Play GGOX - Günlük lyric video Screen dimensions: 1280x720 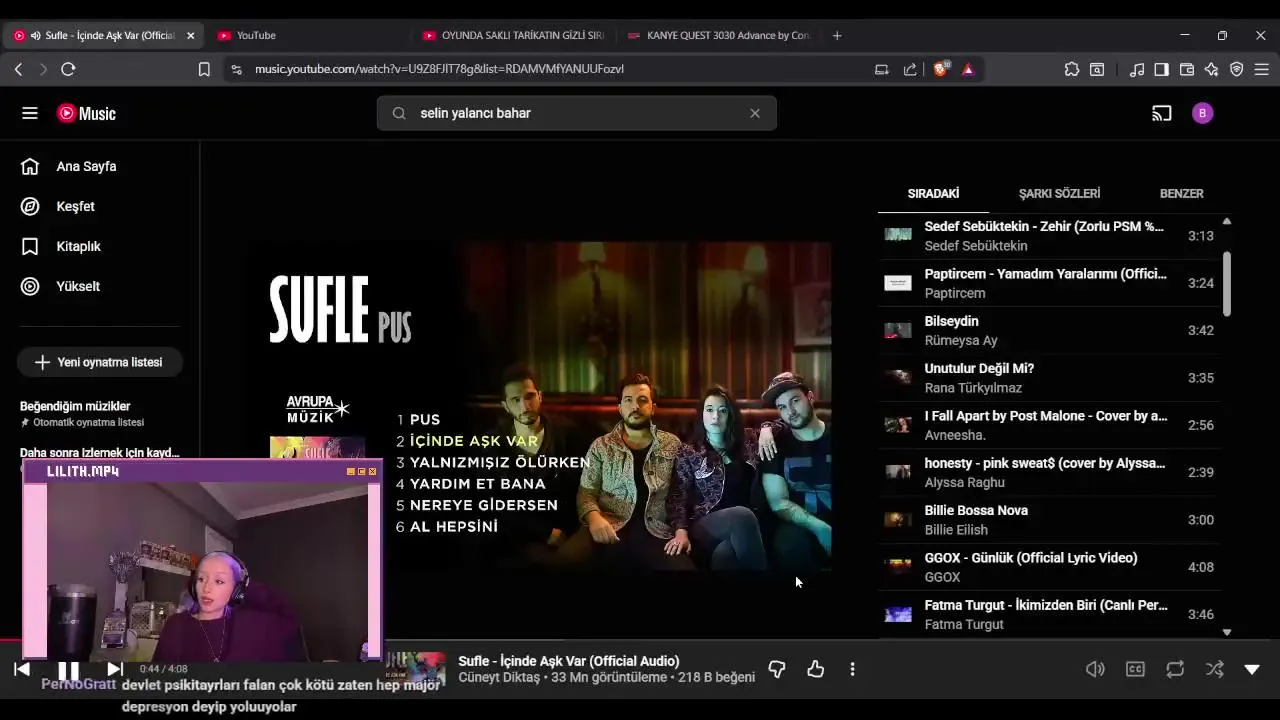pos(1049,567)
